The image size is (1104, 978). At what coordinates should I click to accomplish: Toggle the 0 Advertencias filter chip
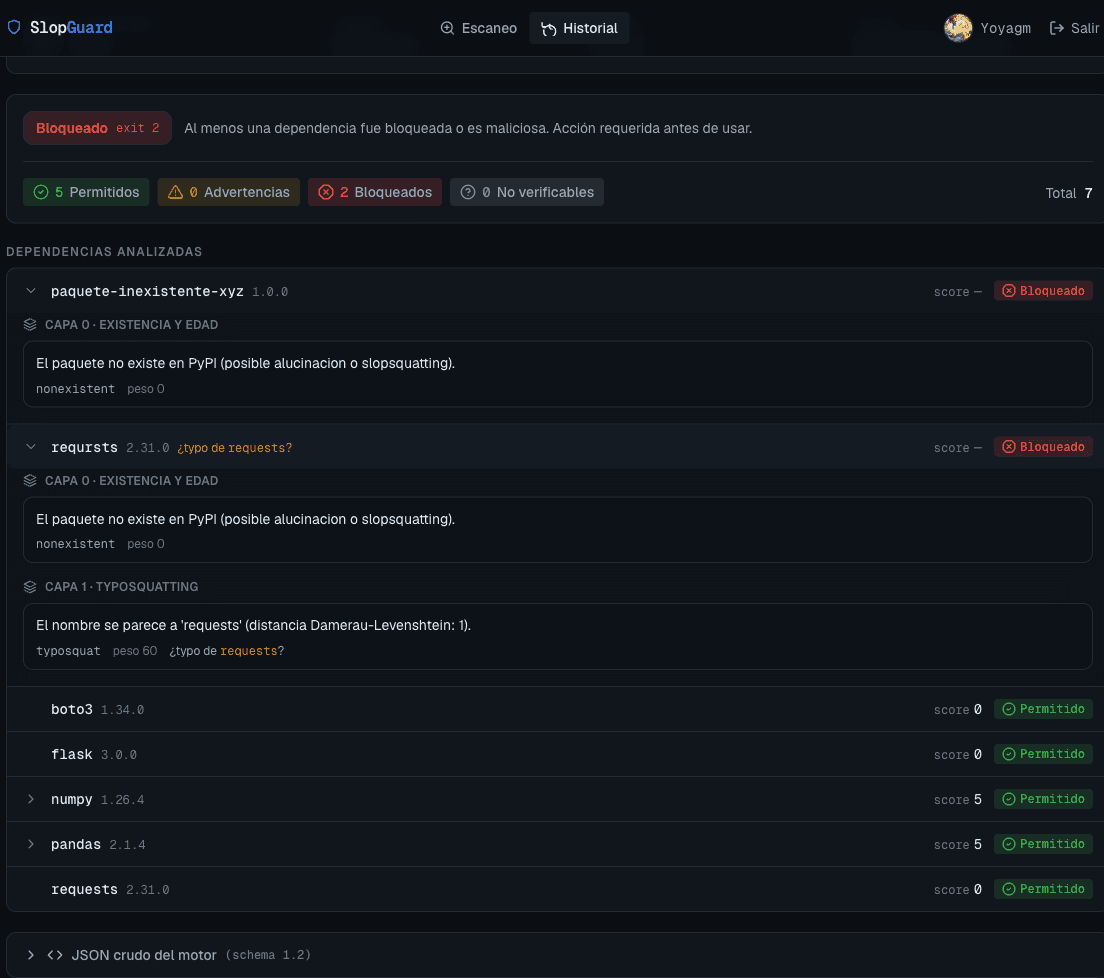229,192
